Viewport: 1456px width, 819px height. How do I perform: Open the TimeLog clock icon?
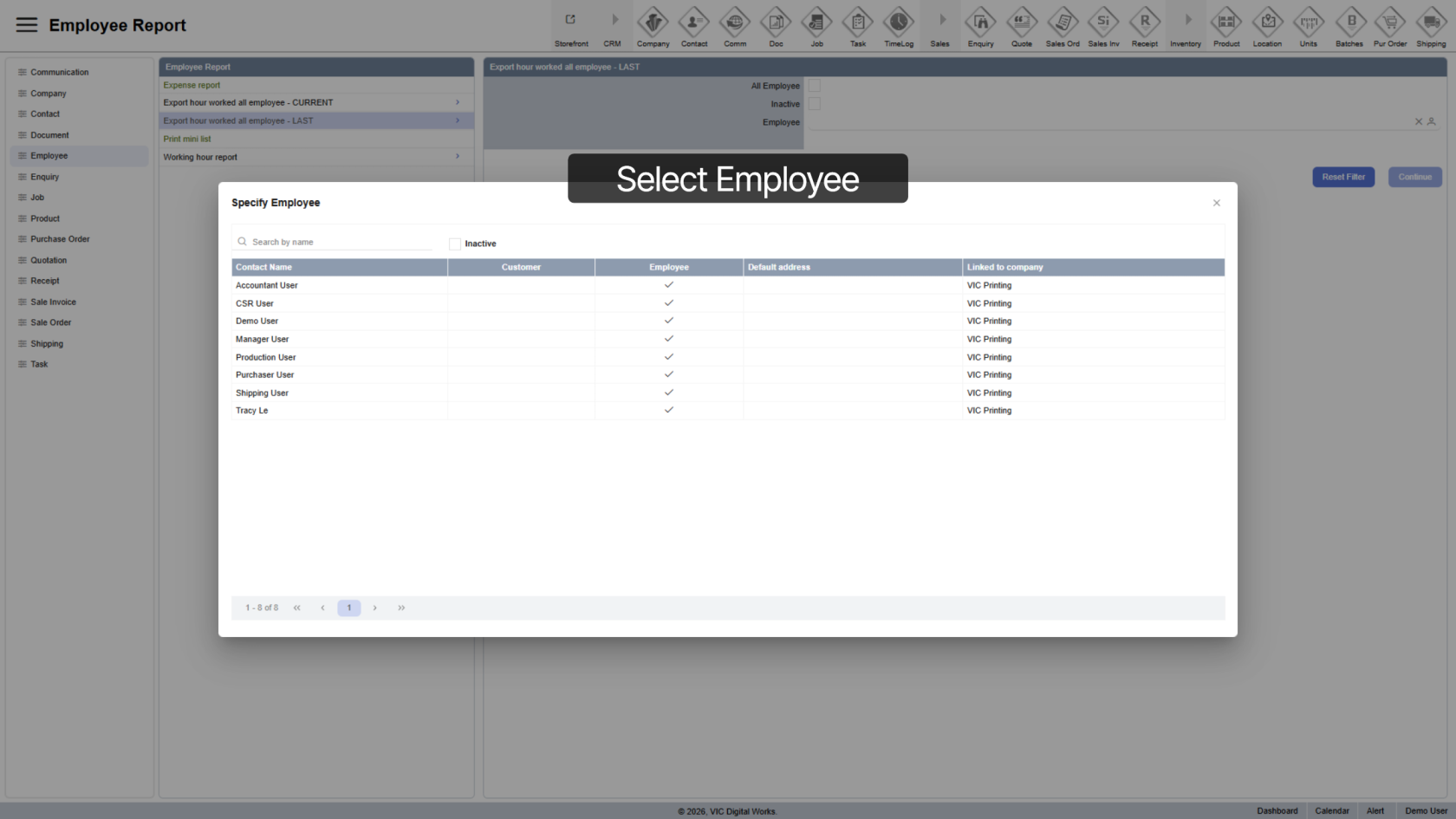pyautogui.click(x=898, y=23)
